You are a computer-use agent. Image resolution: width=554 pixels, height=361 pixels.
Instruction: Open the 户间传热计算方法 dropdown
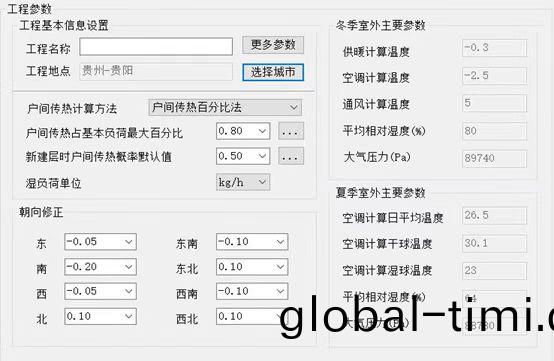tap(225, 107)
